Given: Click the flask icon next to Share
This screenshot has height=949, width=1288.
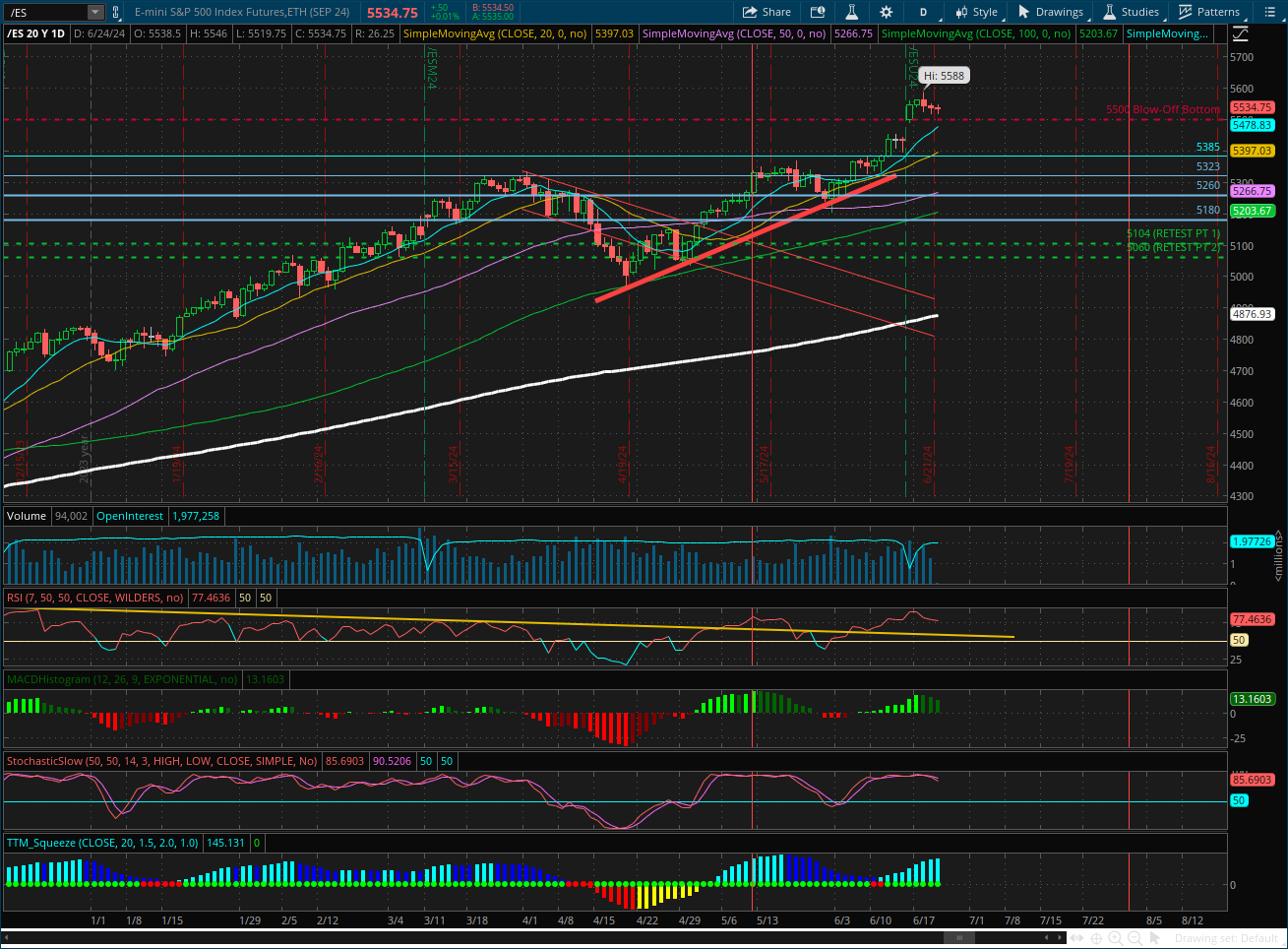Looking at the screenshot, I should (x=851, y=12).
